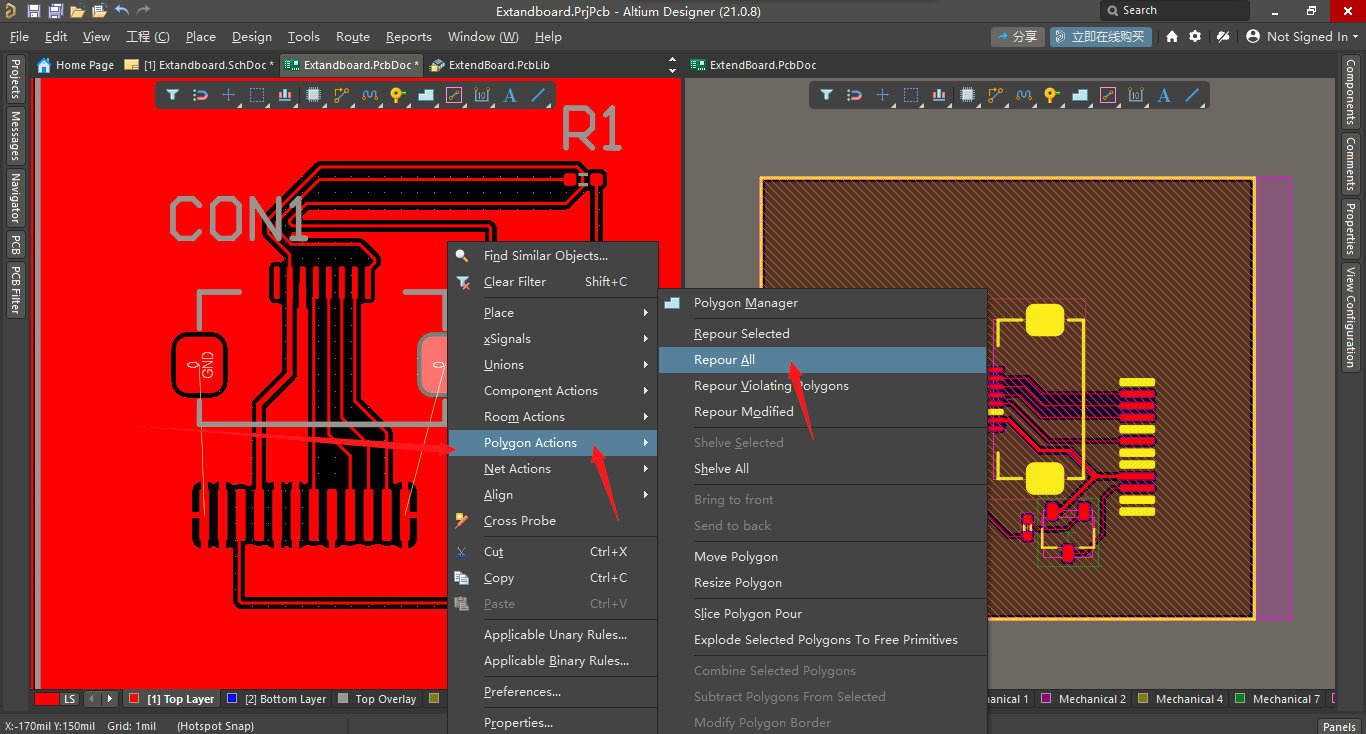Click the notifications icon beside the gear
1366x734 pixels.
[1222, 36]
